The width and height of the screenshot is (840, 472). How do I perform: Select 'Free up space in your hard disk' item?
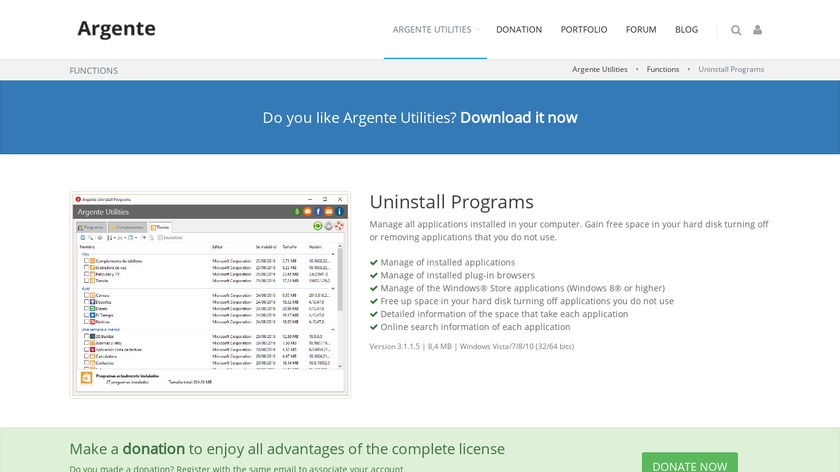pyautogui.click(x=527, y=301)
